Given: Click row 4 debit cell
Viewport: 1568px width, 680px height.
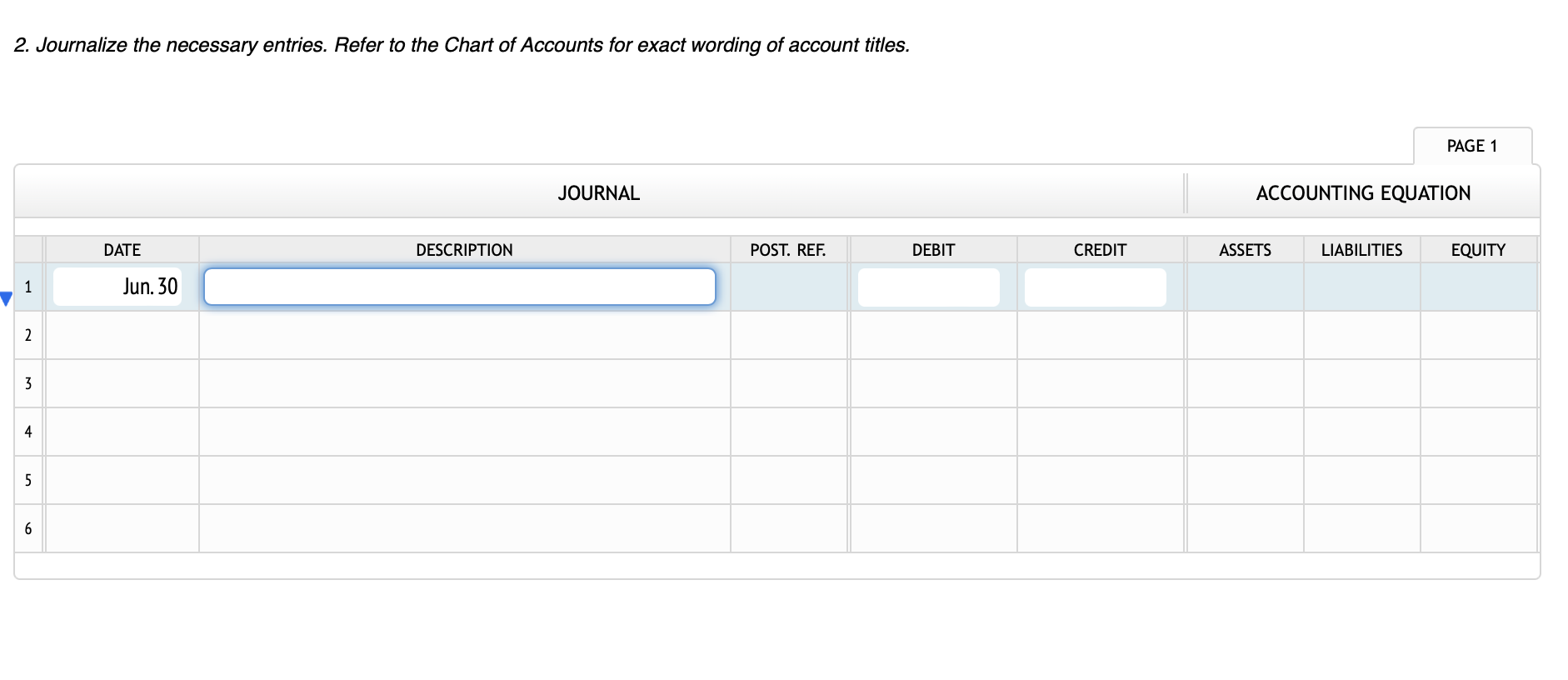Looking at the screenshot, I should 933,432.
